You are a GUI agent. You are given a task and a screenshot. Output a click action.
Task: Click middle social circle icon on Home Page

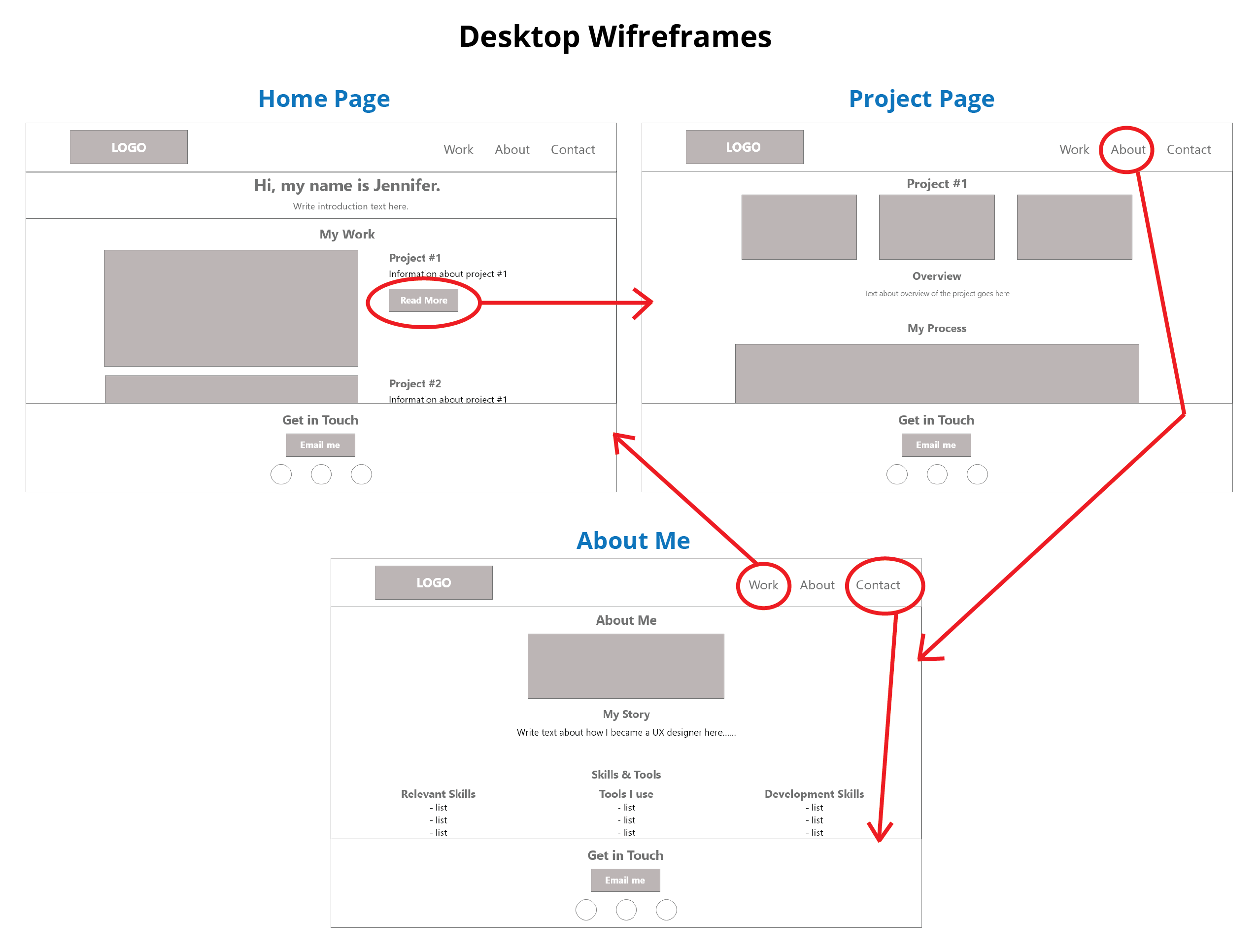point(321,475)
